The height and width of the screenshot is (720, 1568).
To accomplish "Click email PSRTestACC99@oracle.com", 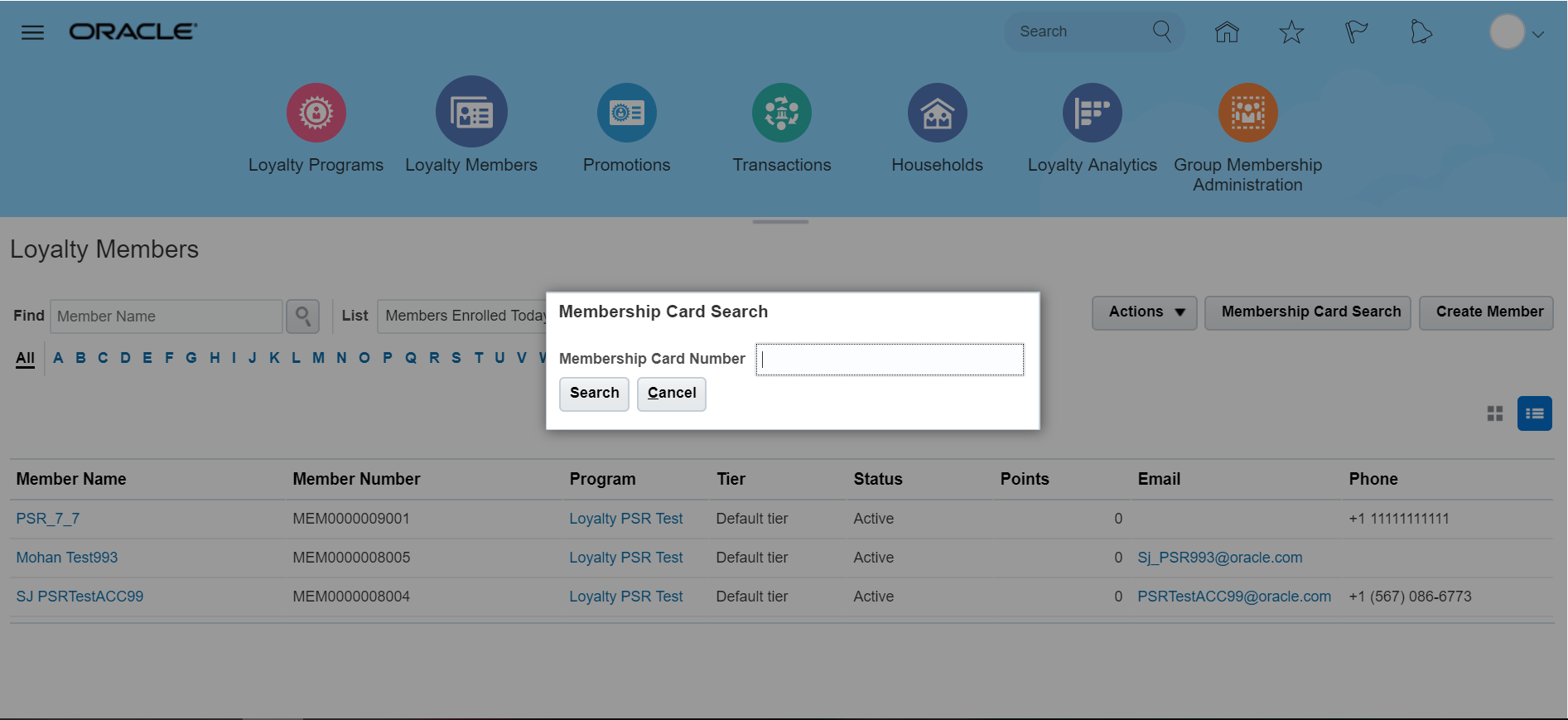I will [1234, 597].
